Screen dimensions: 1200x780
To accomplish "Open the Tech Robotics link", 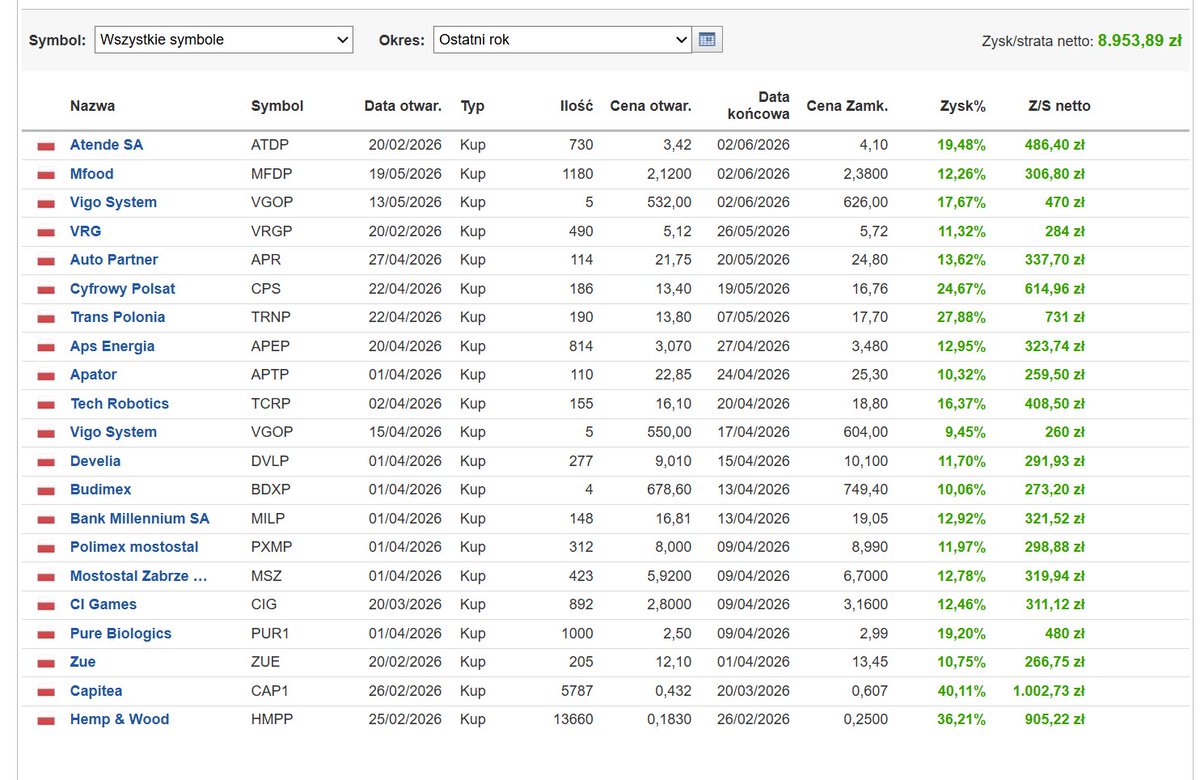I will 119,404.
